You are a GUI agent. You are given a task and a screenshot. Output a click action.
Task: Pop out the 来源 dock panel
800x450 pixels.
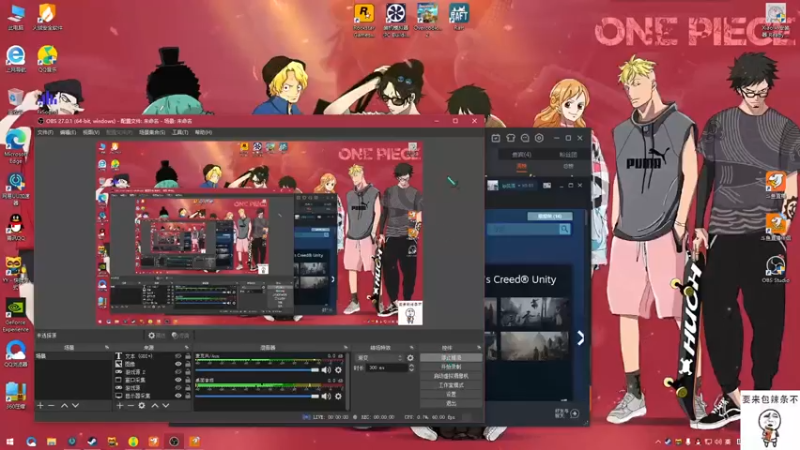click(187, 347)
